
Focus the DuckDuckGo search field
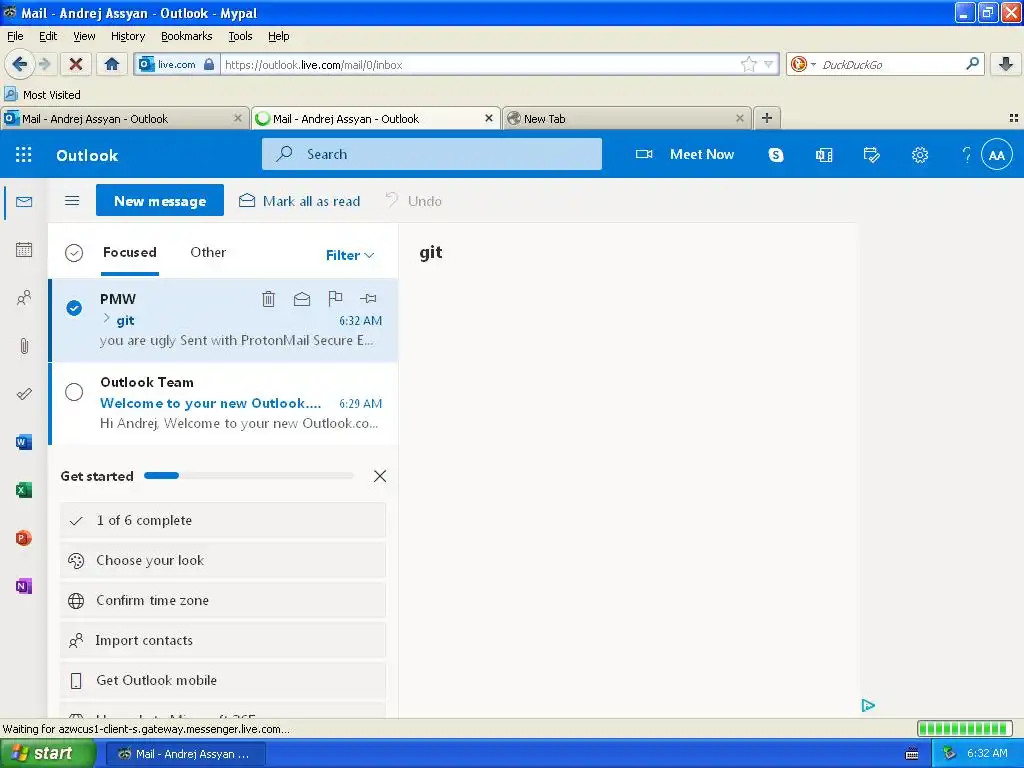click(x=891, y=65)
